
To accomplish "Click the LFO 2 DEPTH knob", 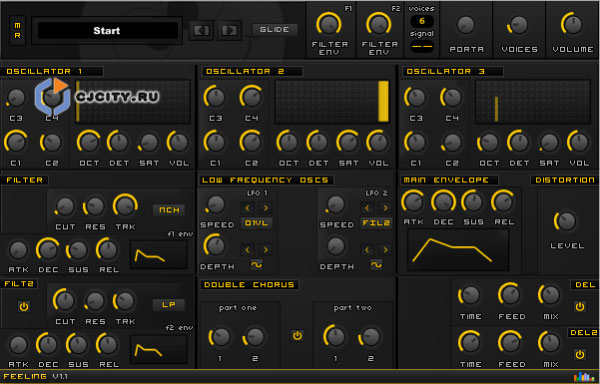I will (336, 246).
